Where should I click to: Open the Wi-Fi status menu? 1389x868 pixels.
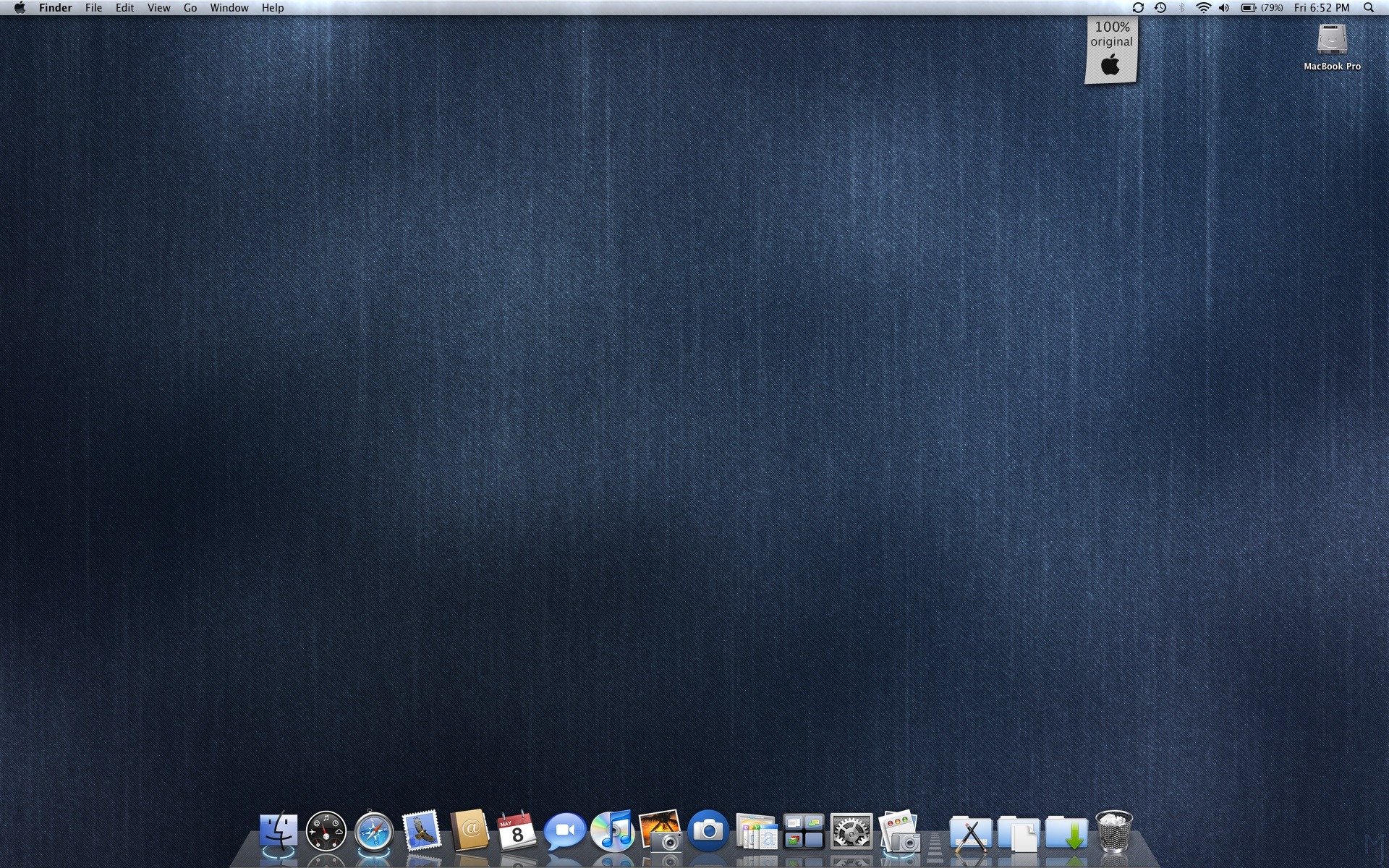(x=1203, y=8)
